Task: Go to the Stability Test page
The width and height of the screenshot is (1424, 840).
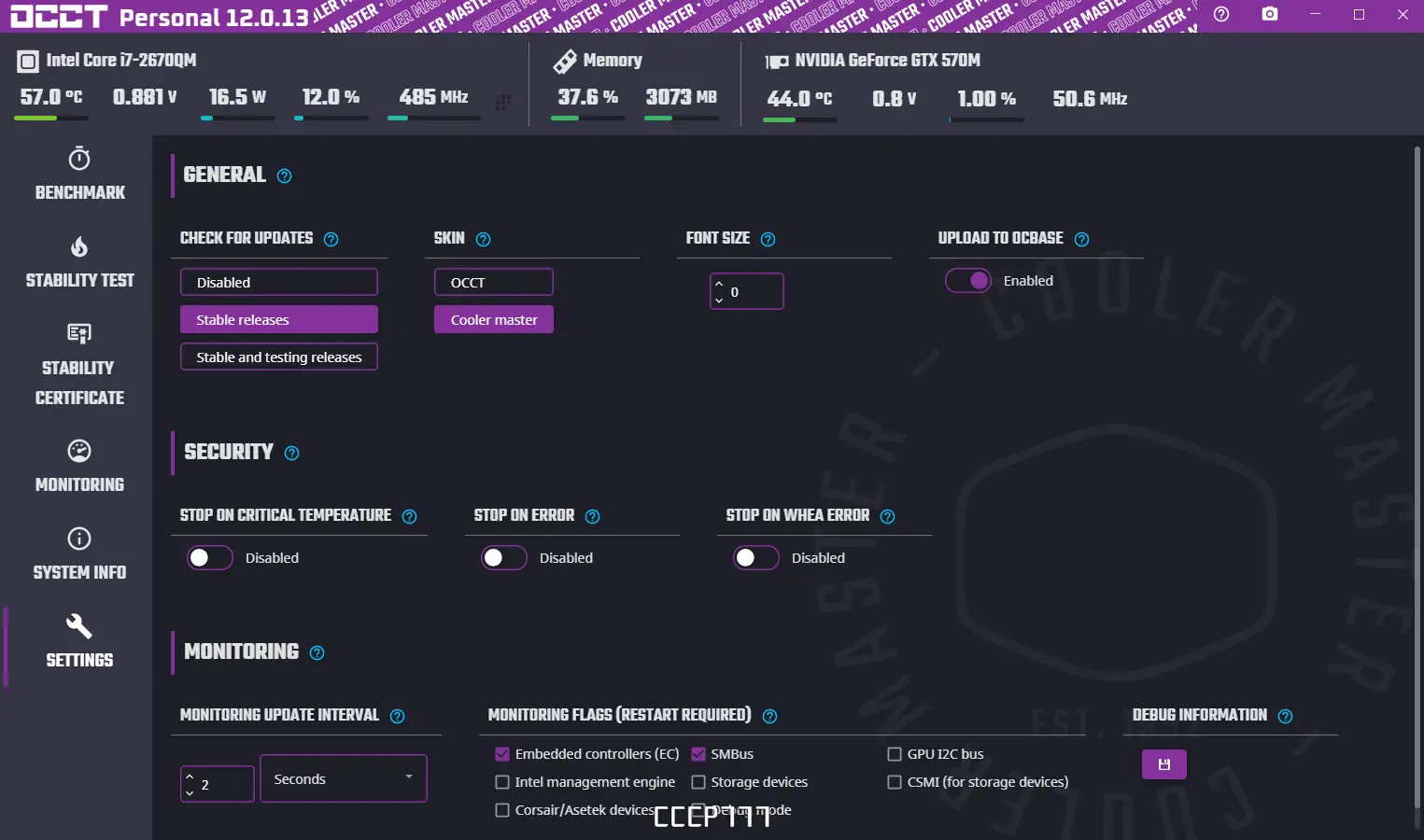Action: [x=79, y=261]
